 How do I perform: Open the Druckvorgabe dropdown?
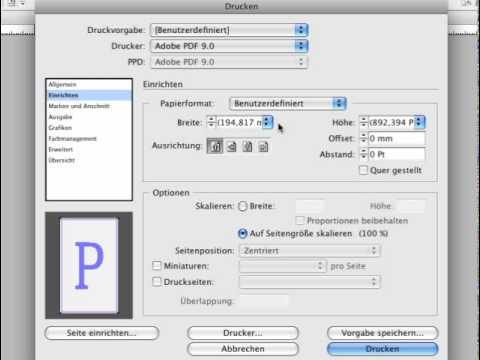229,30
